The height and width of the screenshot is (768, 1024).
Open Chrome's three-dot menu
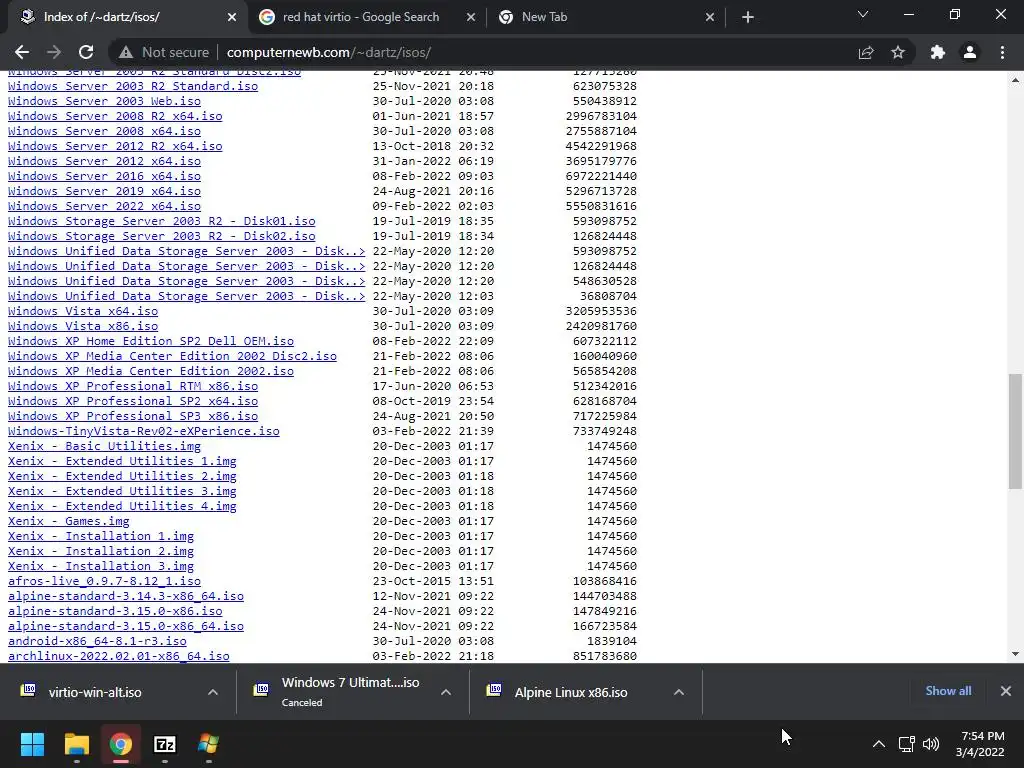point(1002,52)
